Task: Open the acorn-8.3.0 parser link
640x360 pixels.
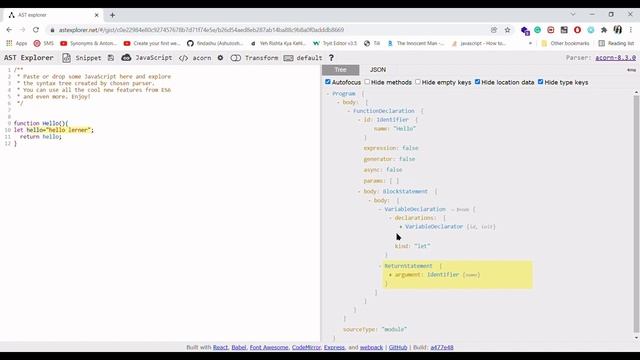Action: pos(616,58)
